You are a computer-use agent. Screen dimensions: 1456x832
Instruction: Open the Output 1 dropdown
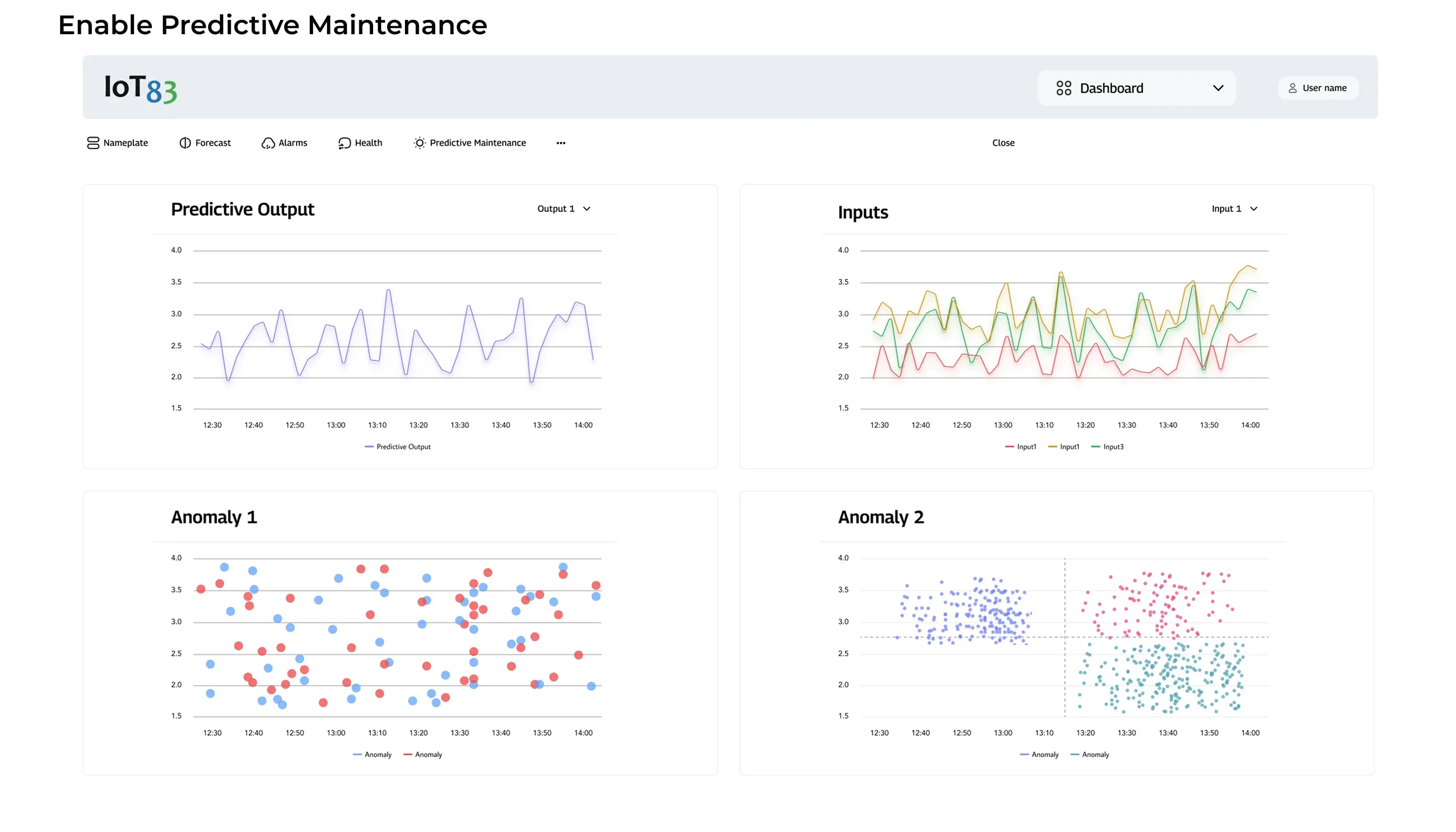(x=563, y=209)
